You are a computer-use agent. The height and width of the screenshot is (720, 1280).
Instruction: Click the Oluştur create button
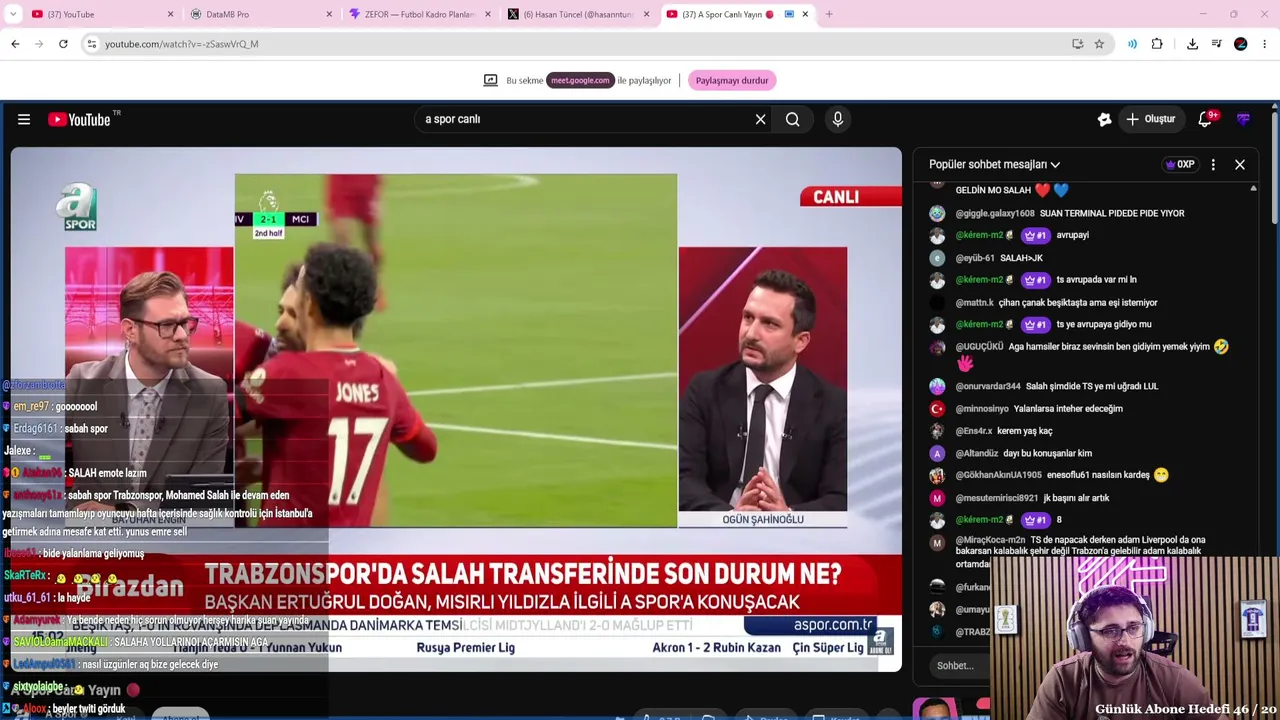[x=1151, y=119]
